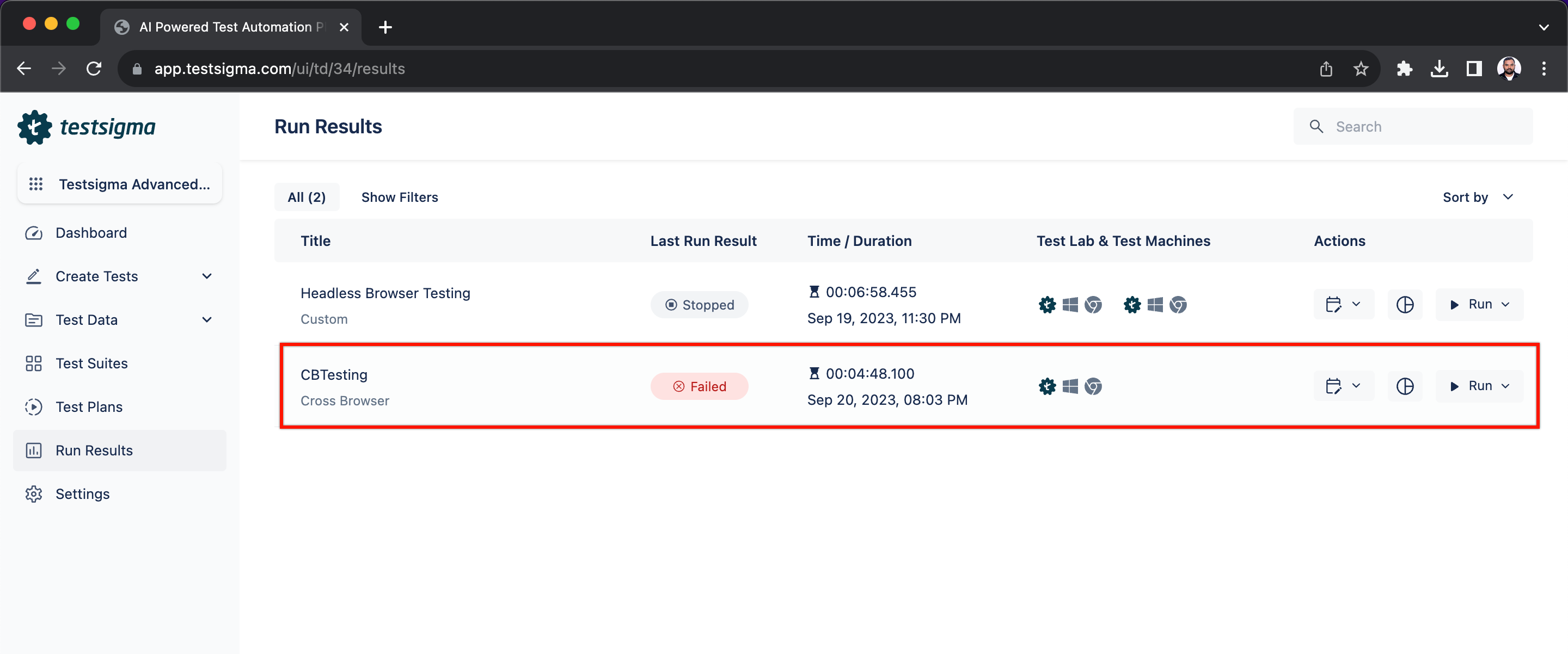
Task: Open the report chart icon for CBTesting
Action: tap(1405, 386)
